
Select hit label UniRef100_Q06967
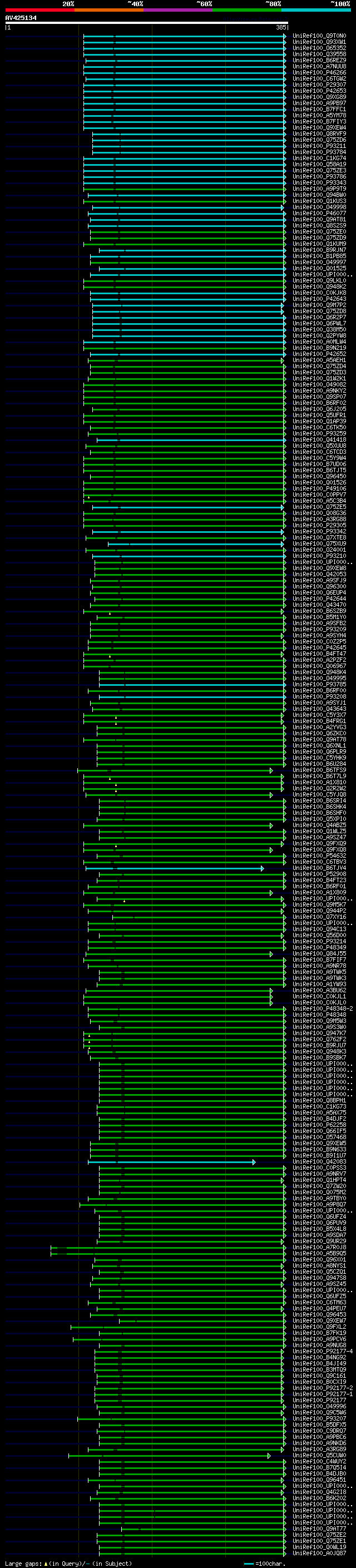tap(319, 666)
